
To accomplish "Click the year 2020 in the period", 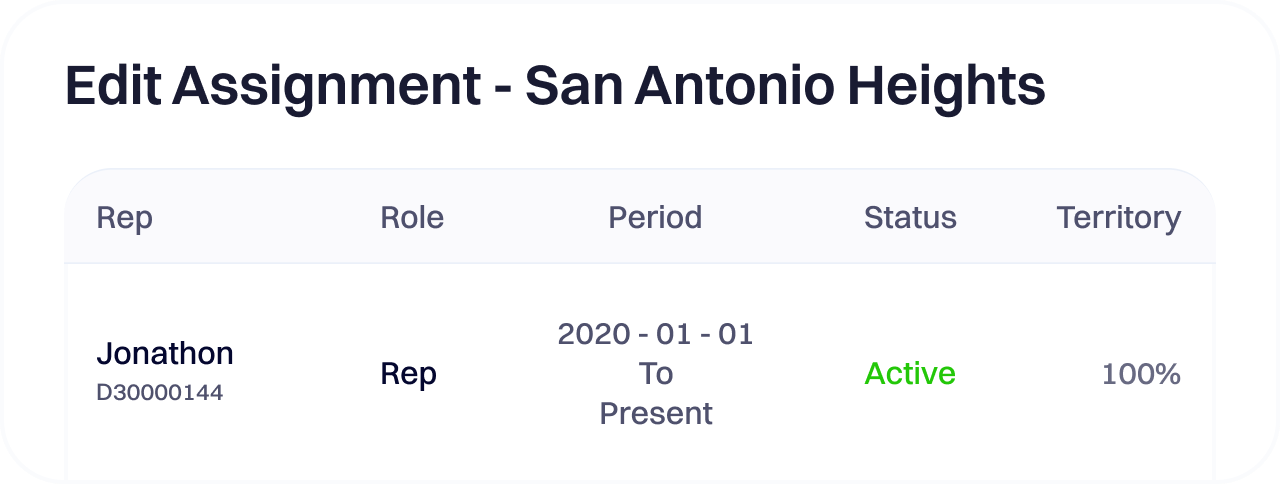I will [594, 334].
